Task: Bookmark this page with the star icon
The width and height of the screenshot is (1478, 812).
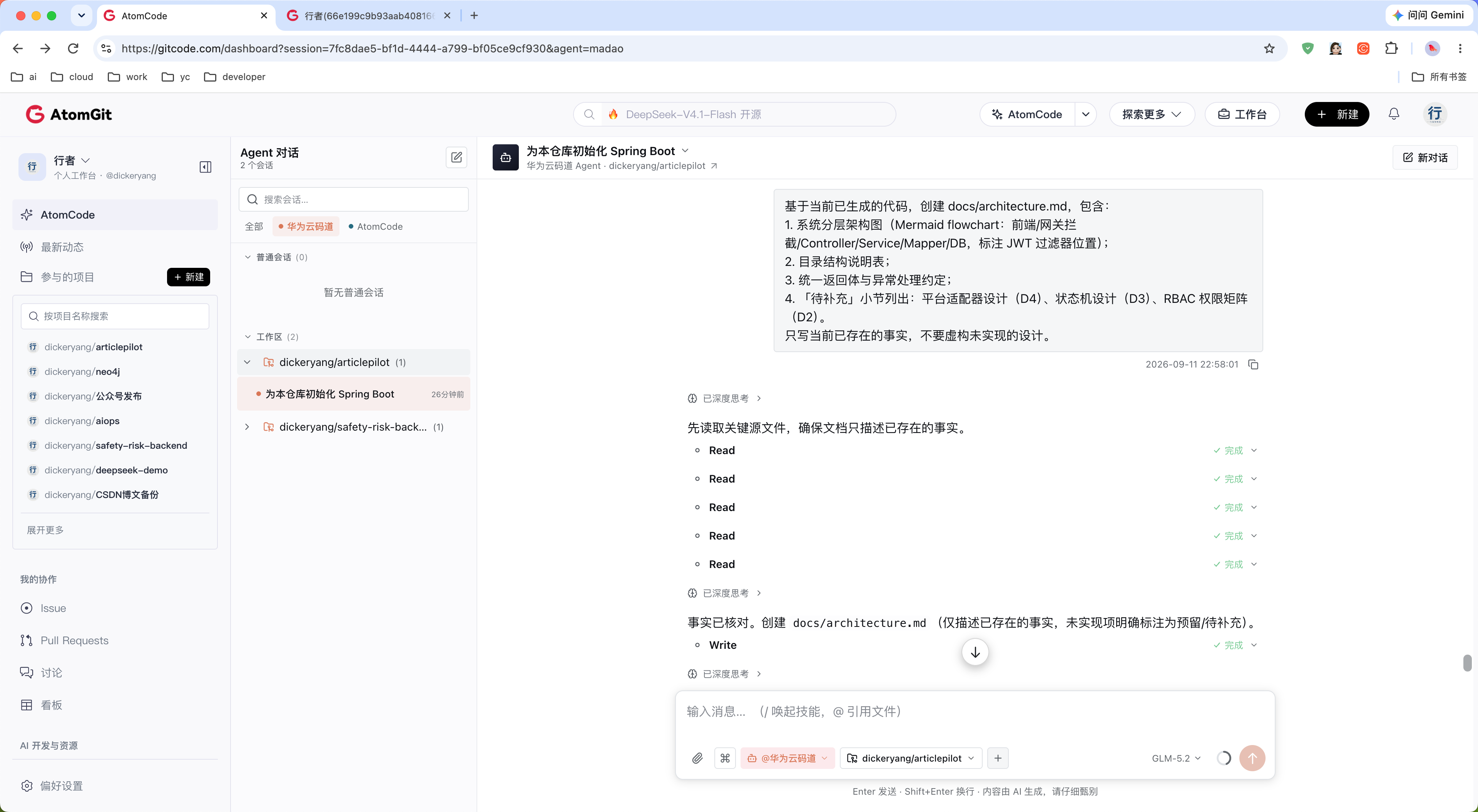Action: pos(1269,49)
